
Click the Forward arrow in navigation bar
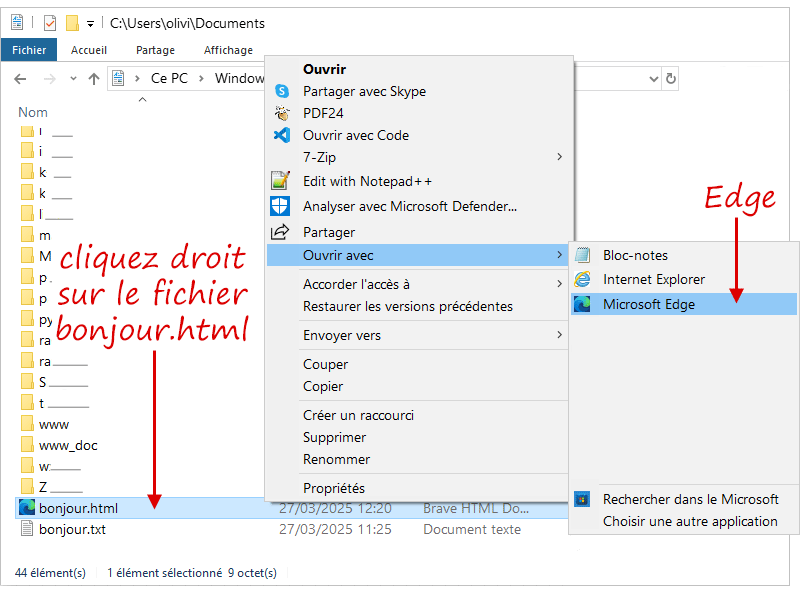49,79
